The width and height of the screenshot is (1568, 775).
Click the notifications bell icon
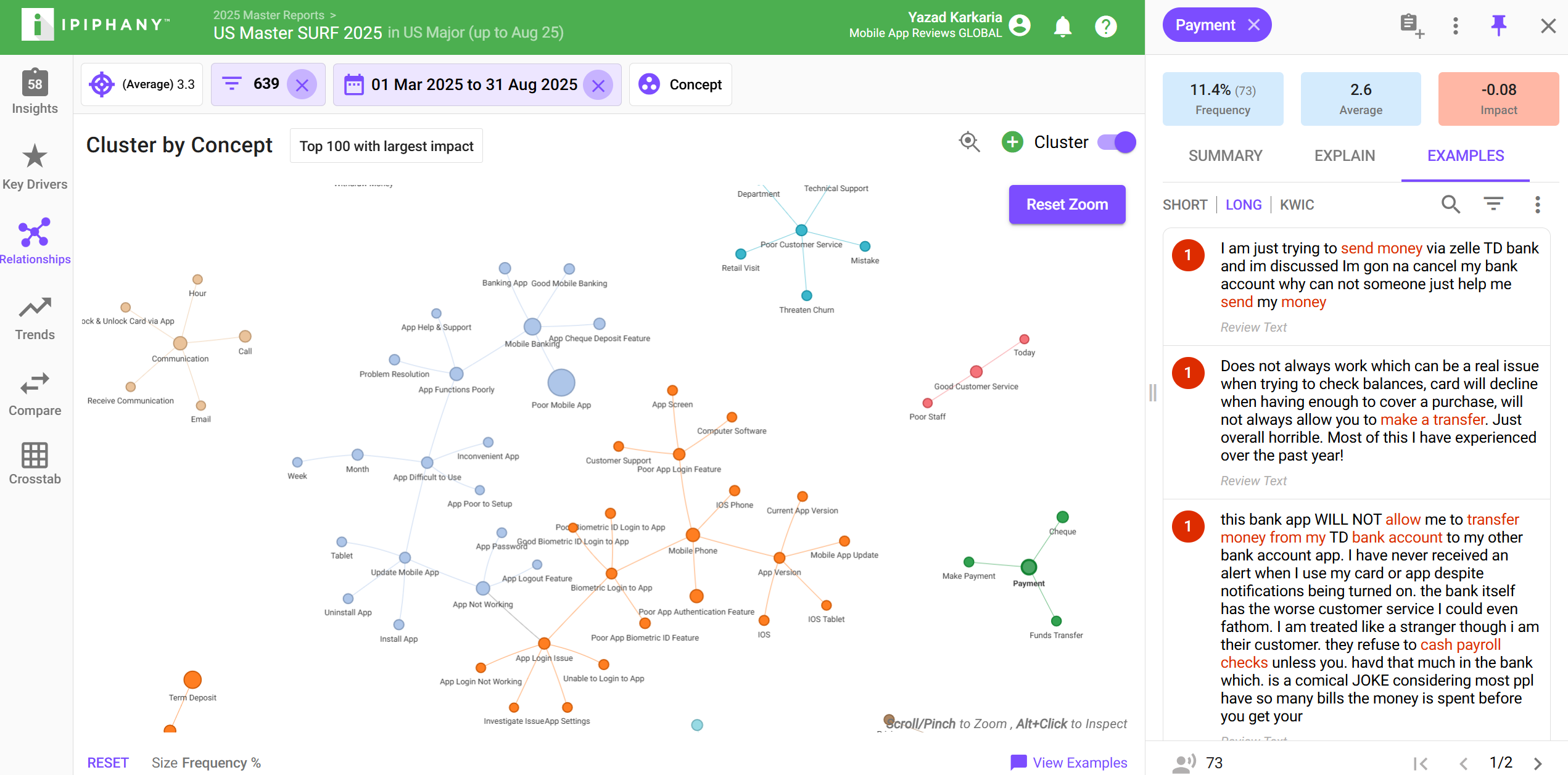click(x=1062, y=27)
